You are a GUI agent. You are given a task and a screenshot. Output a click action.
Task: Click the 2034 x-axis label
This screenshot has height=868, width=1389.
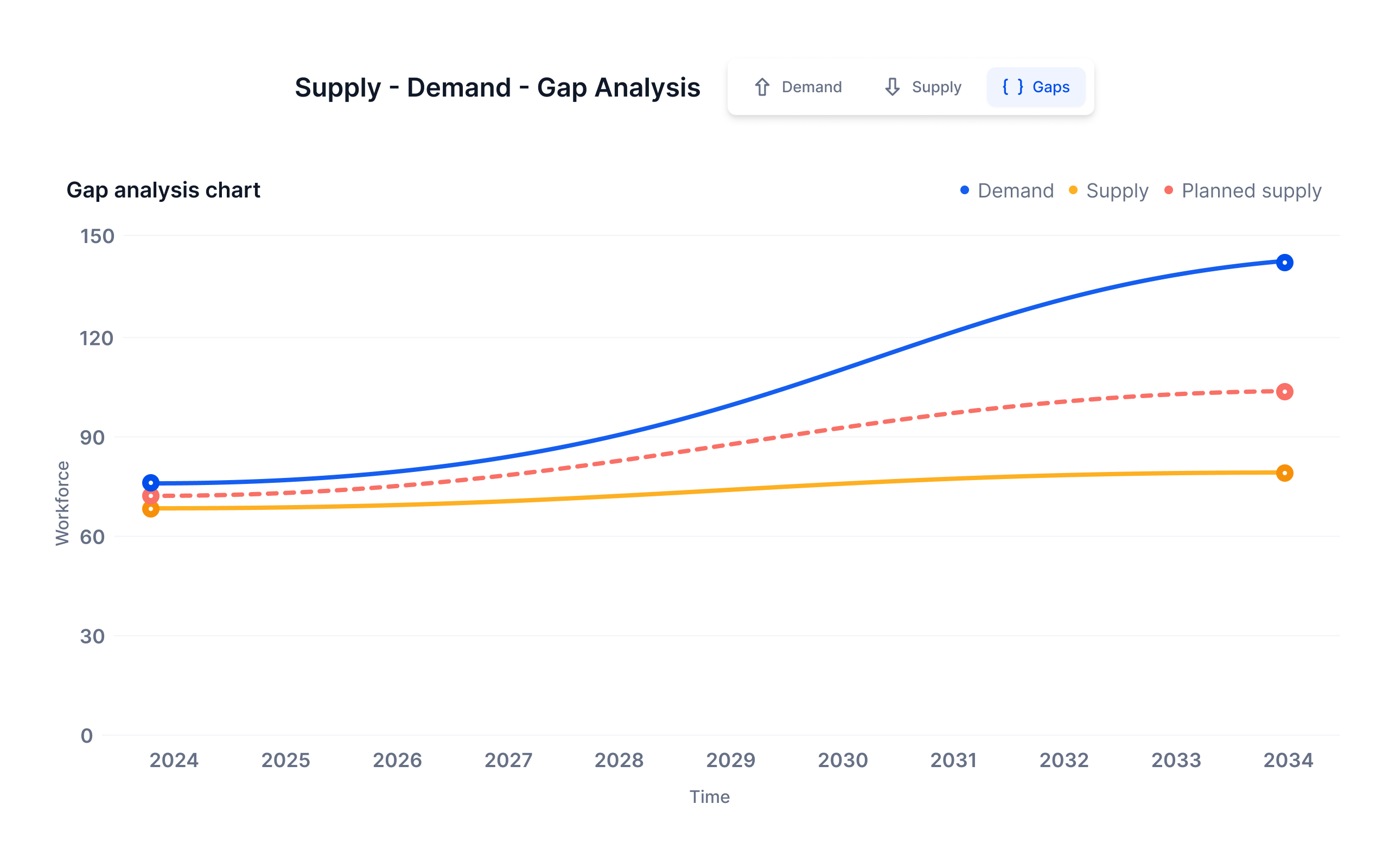1289,760
